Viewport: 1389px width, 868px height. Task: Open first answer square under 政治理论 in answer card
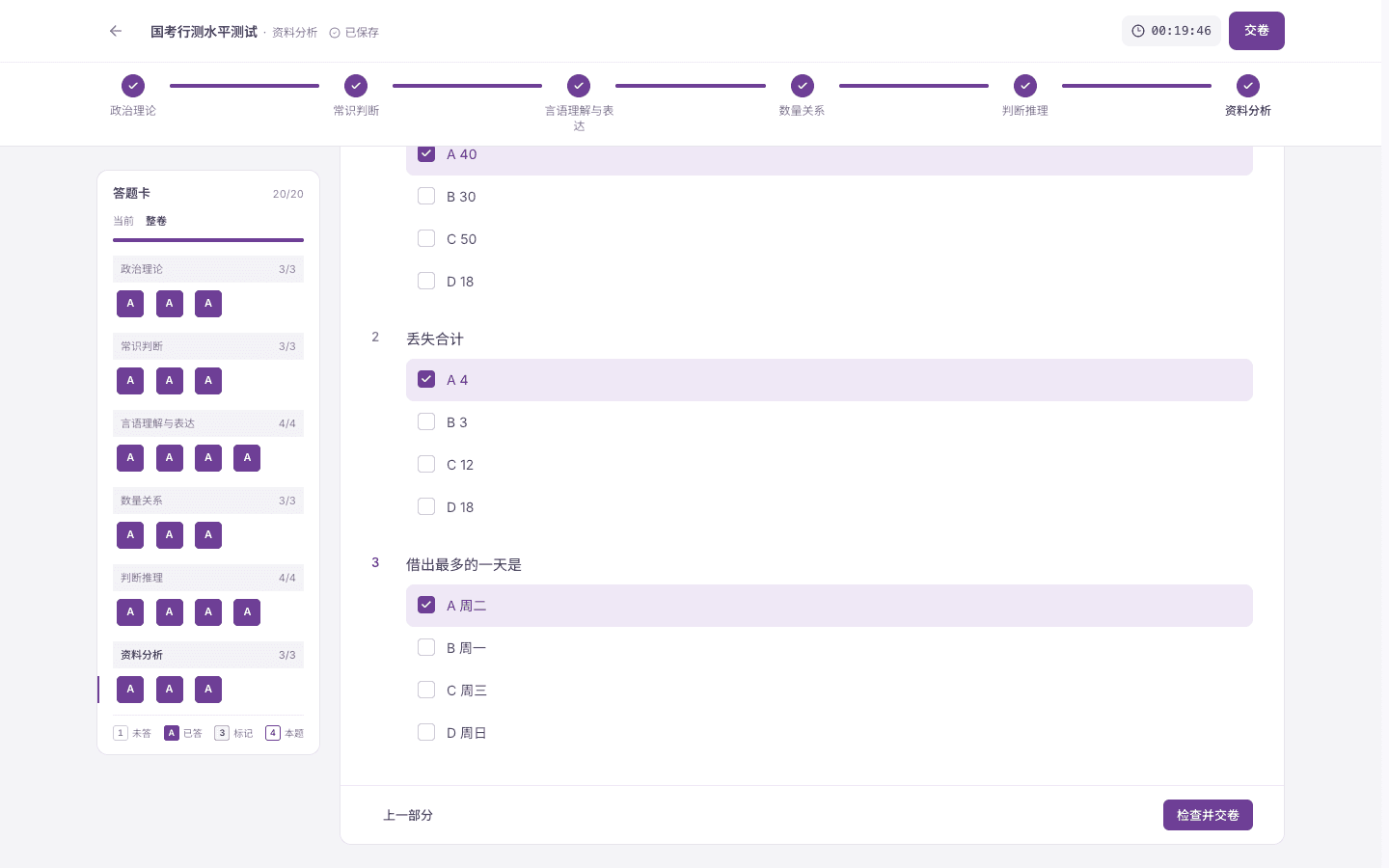(130, 304)
